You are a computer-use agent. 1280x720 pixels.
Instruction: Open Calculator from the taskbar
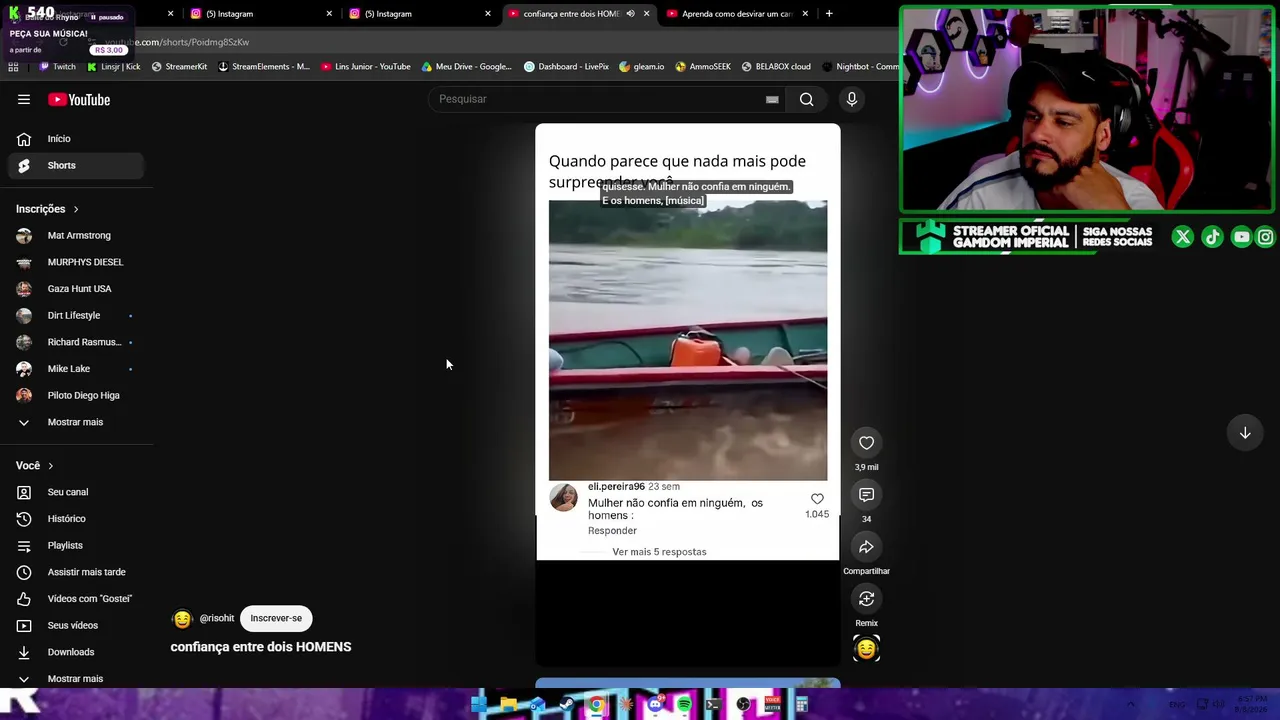[802, 705]
